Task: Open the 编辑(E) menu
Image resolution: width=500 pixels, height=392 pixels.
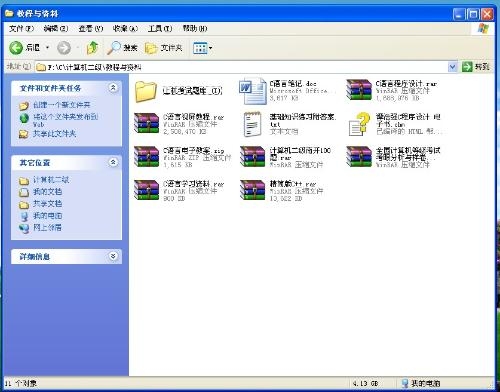Action: pyautogui.click(x=56, y=29)
